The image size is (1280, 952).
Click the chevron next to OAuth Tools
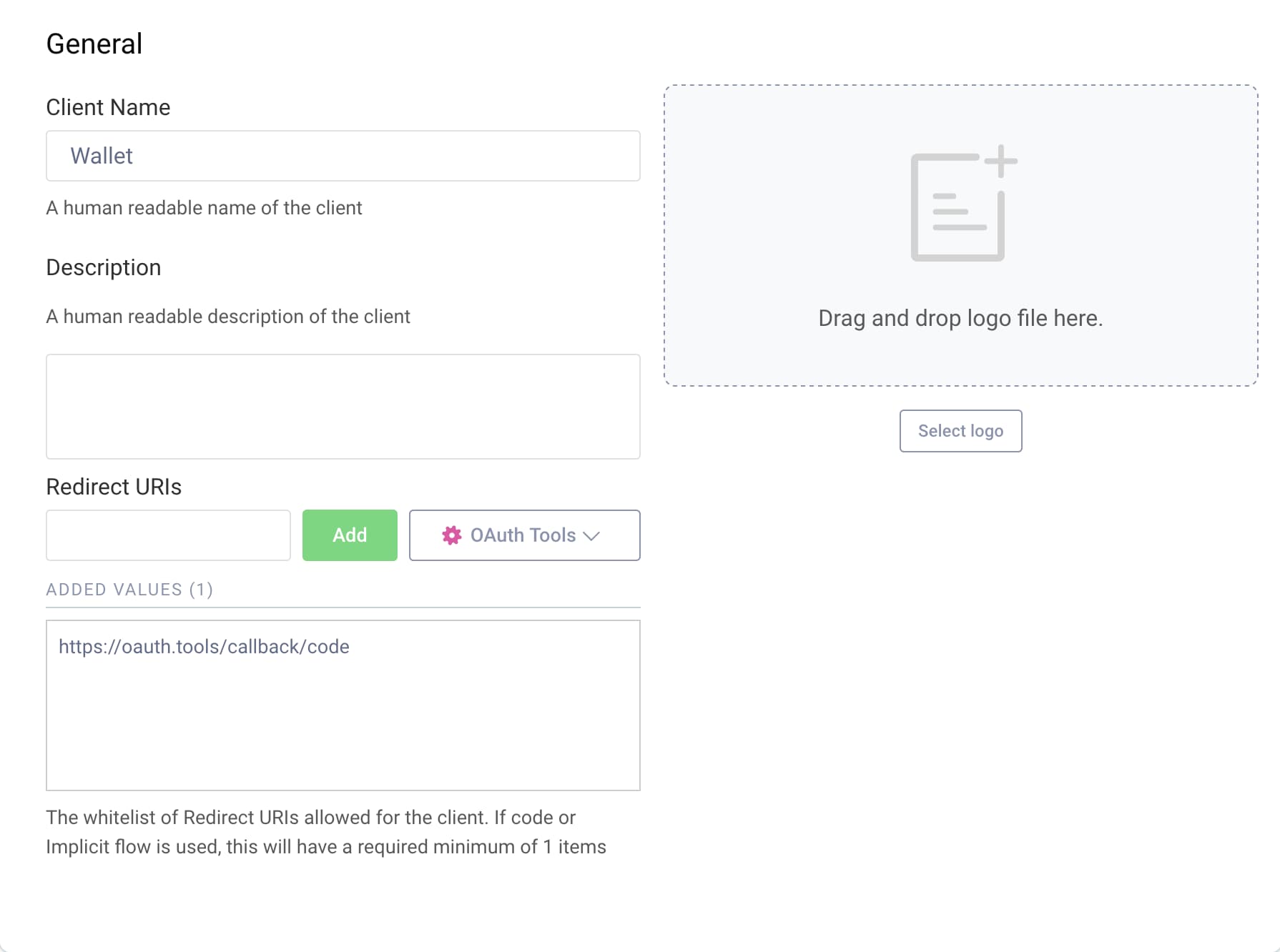pyautogui.click(x=591, y=536)
